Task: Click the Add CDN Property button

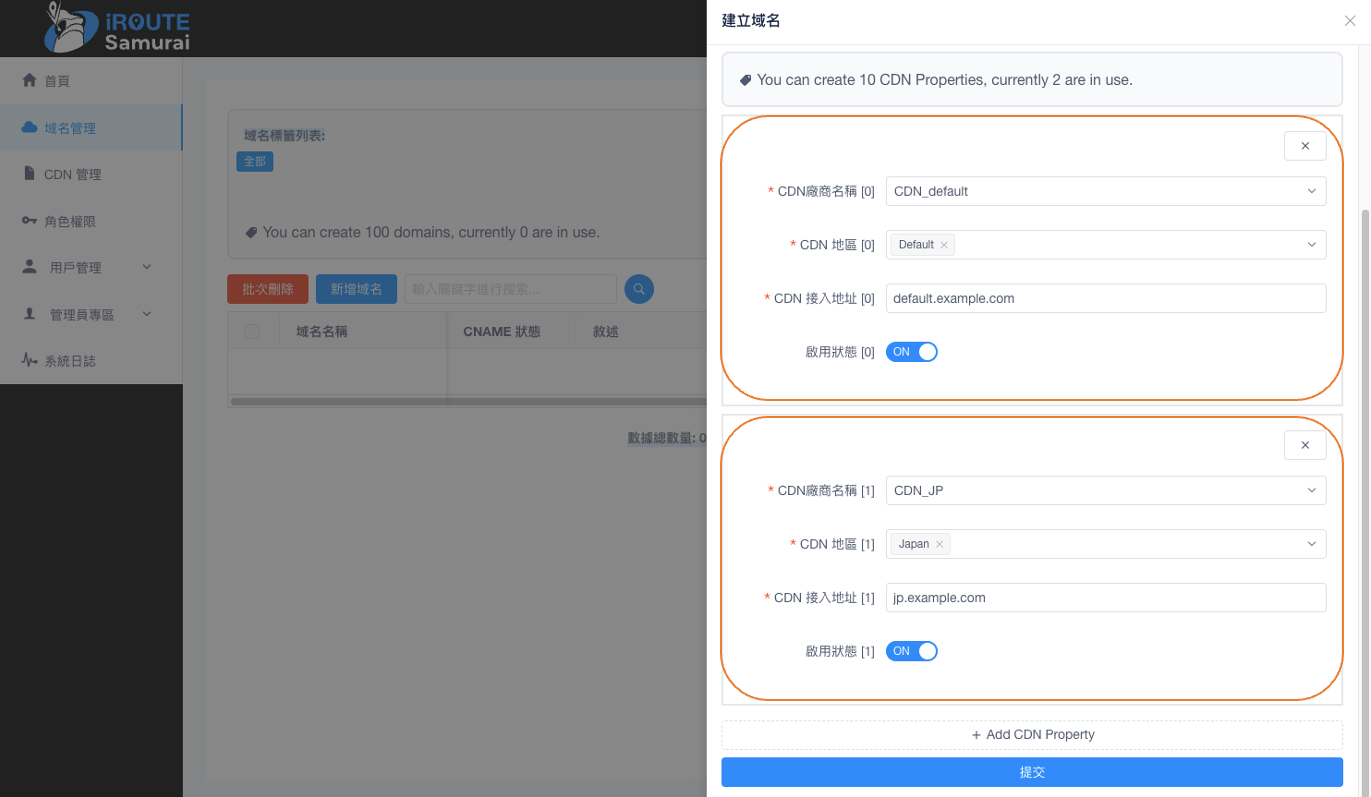Action: coord(1032,735)
